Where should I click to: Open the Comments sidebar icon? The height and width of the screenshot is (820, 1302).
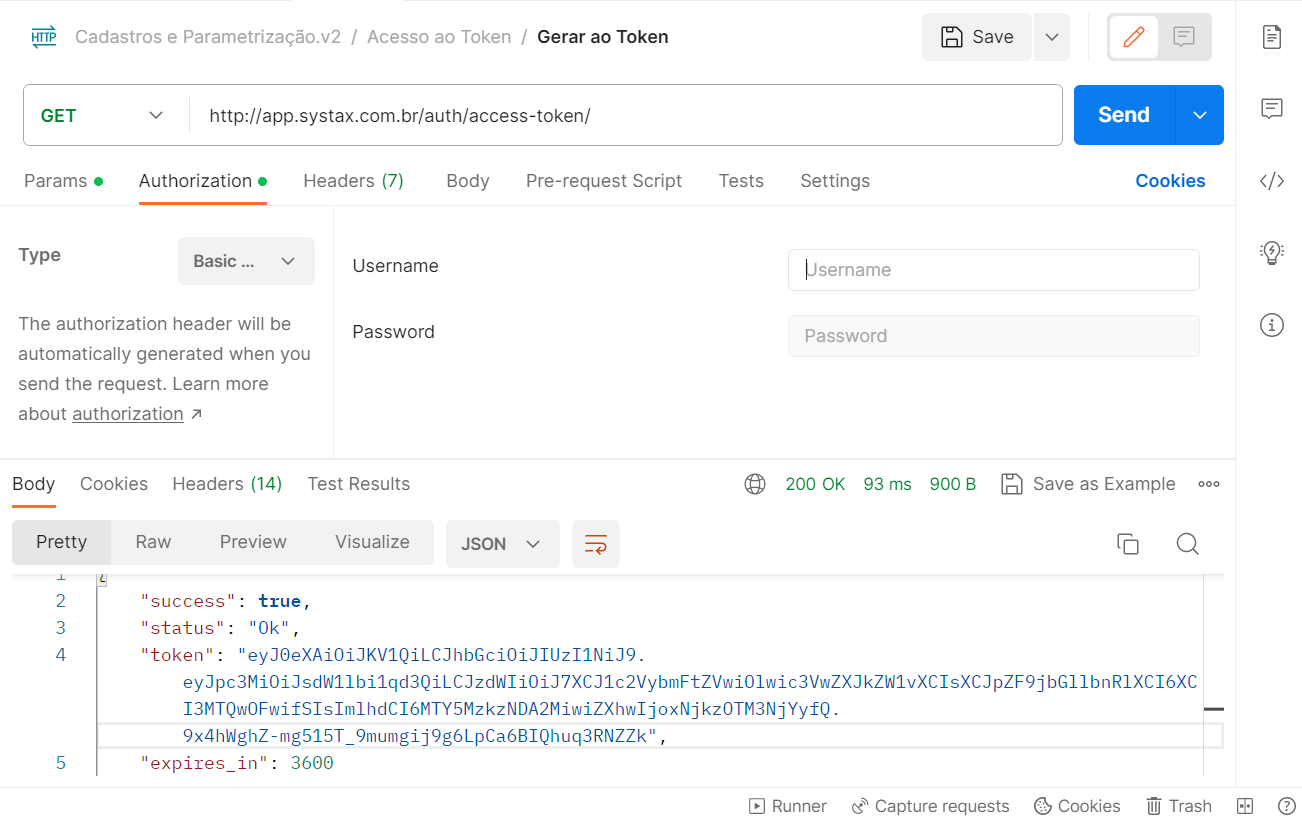[1272, 109]
